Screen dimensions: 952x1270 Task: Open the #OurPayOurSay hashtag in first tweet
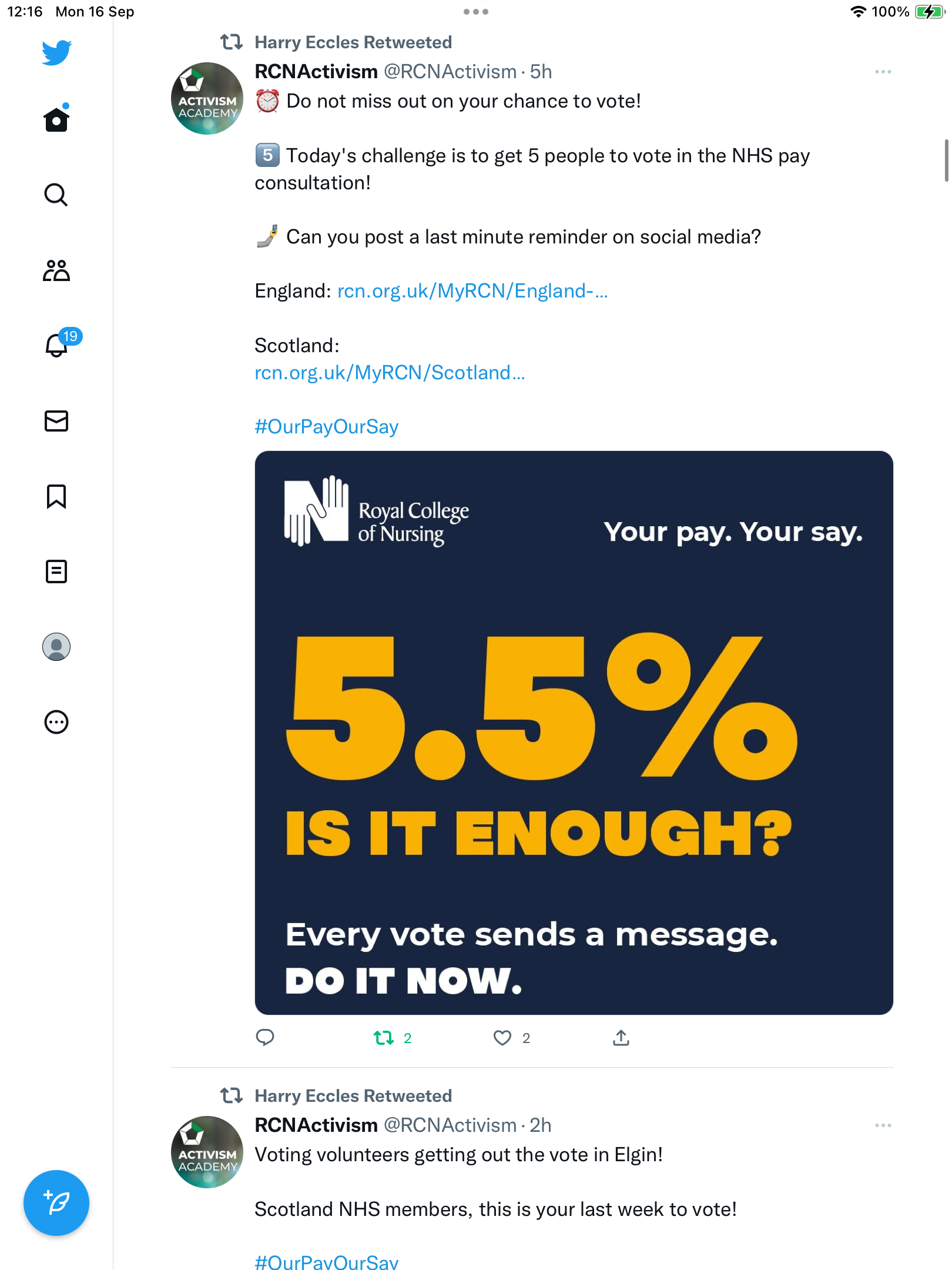326,427
